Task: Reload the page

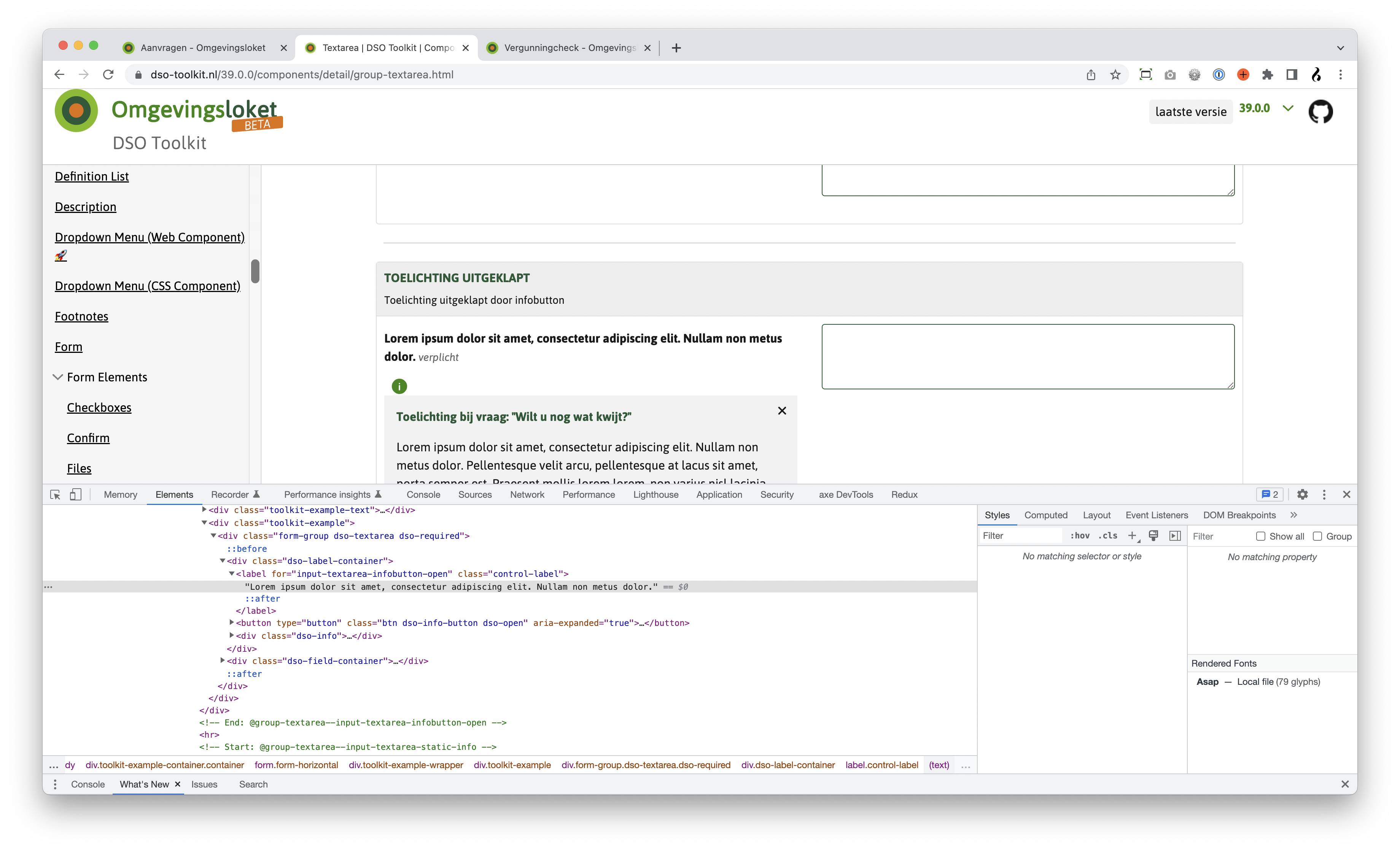Action: [108, 75]
